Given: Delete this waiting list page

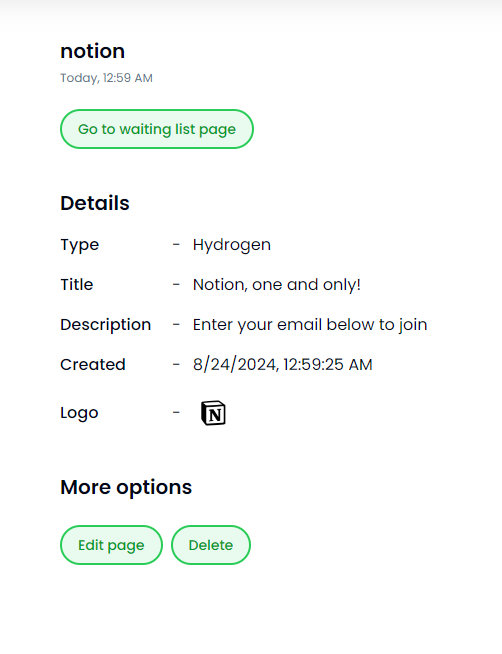Looking at the screenshot, I should (x=211, y=545).
